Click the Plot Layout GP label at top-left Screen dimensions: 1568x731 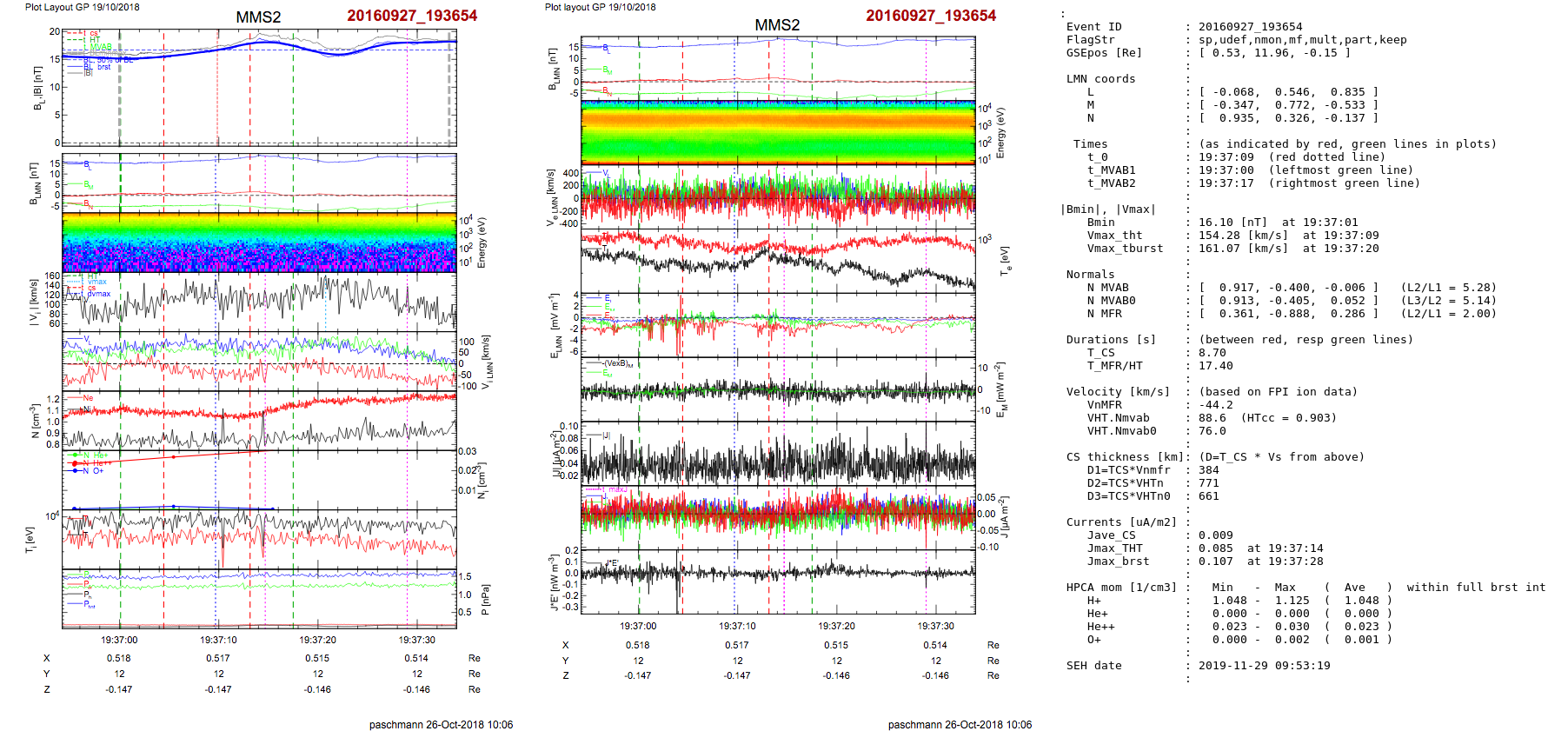click(82, 7)
